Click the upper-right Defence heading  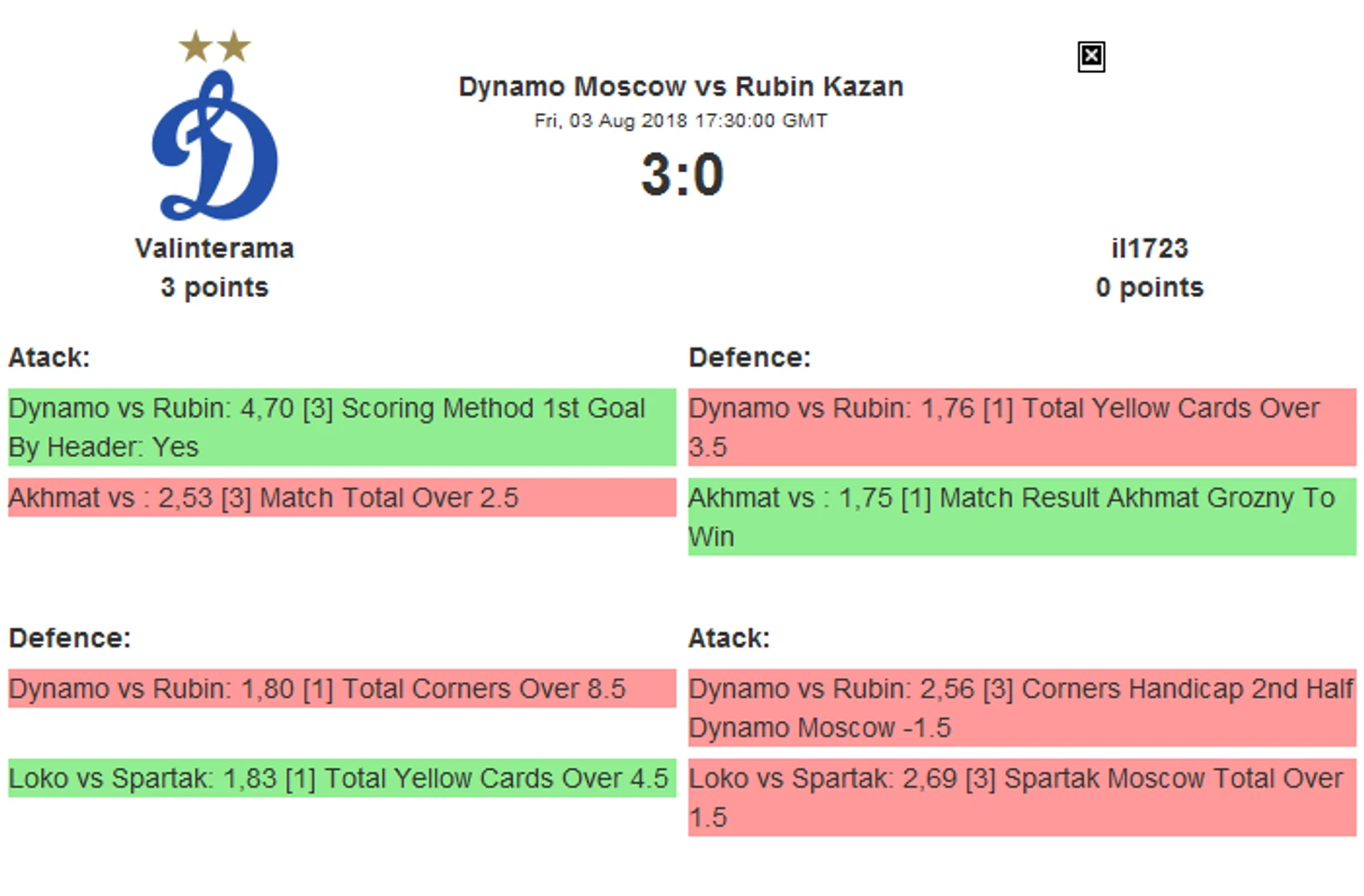coord(749,358)
